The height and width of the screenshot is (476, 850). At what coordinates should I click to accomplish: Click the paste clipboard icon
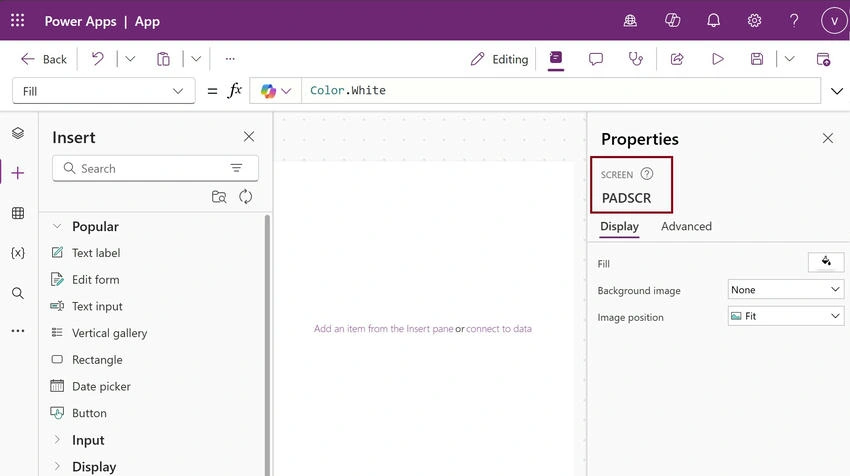[x=163, y=59]
